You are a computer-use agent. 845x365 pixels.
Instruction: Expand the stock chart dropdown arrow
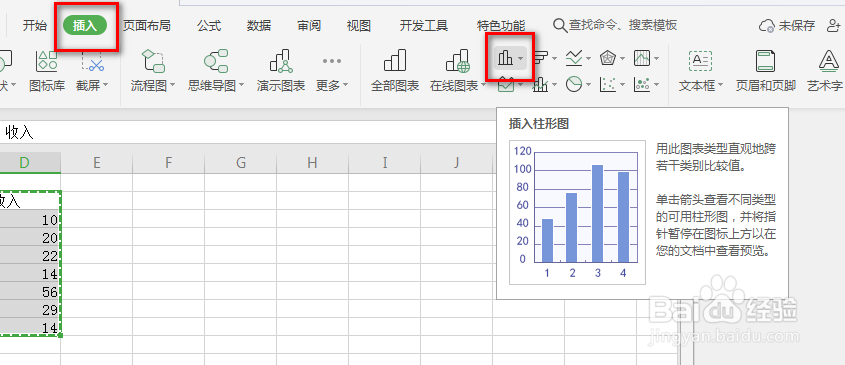click(656, 58)
